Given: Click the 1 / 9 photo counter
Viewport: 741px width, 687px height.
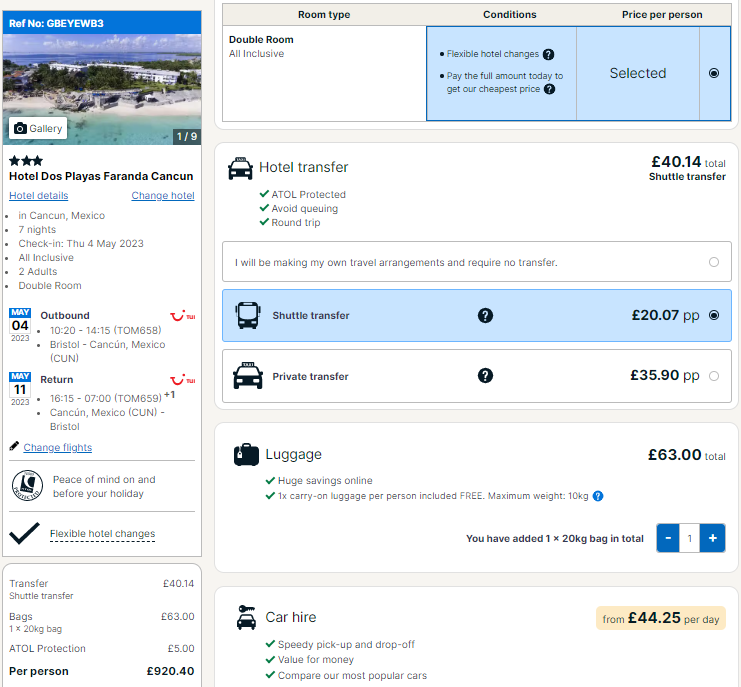Looking at the screenshot, I should click(187, 137).
